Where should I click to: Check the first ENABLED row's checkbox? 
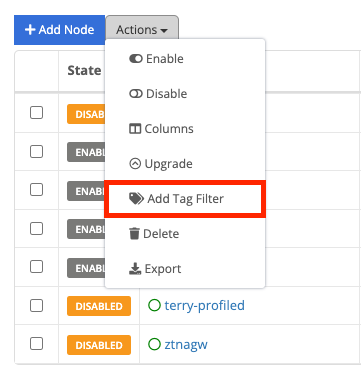tap(36, 152)
